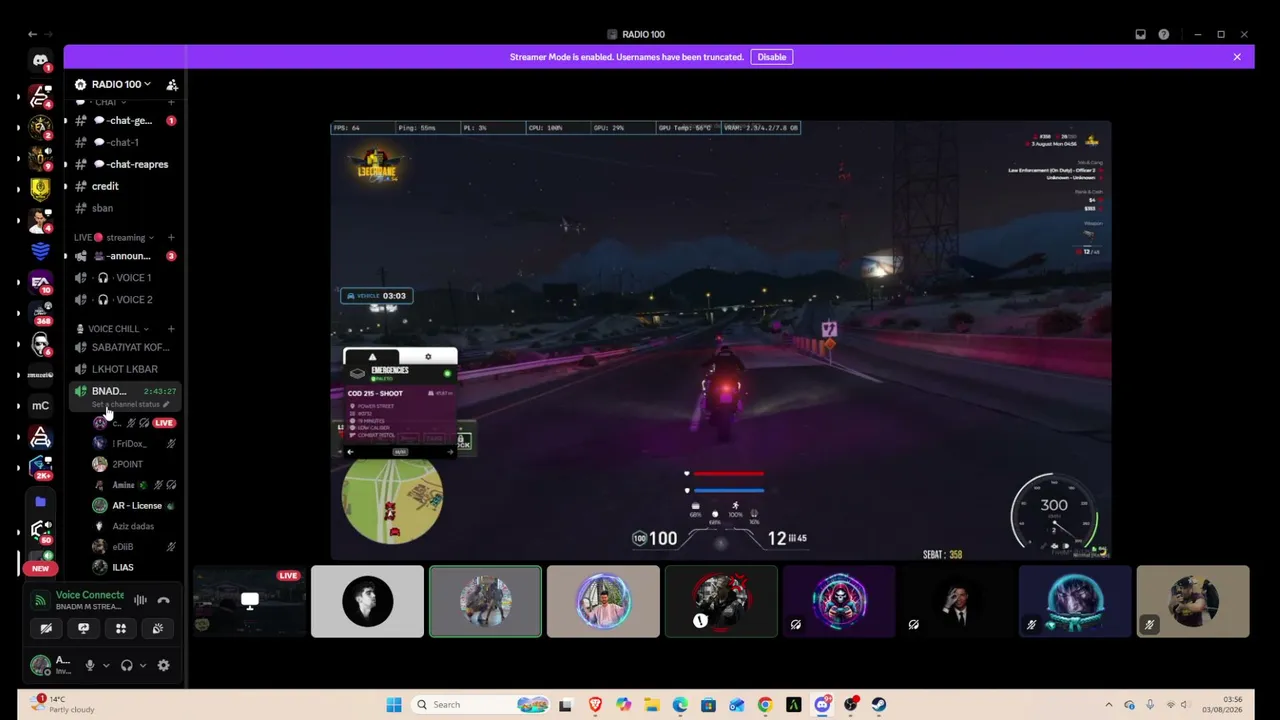Start an activity from the voice panel
The height and width of the screenshot is (720, 1280).
(121, 628)
